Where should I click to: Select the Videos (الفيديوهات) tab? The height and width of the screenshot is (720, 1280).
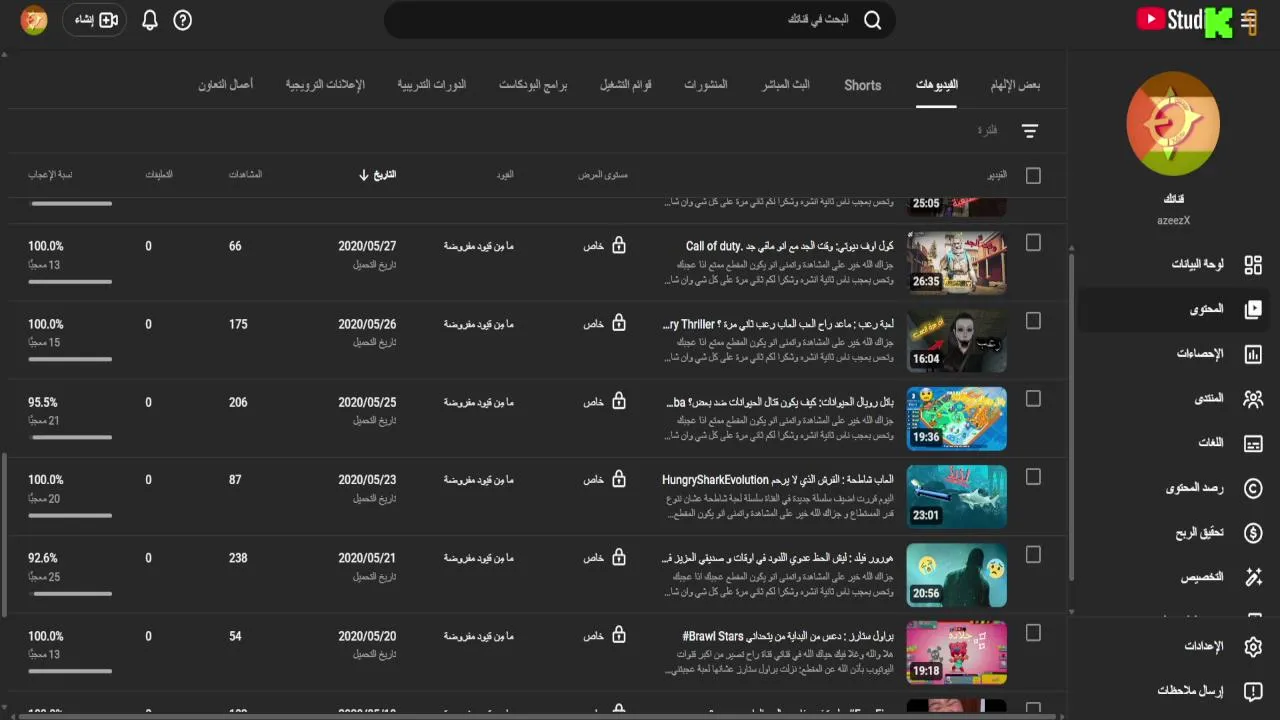click(937, 85)
